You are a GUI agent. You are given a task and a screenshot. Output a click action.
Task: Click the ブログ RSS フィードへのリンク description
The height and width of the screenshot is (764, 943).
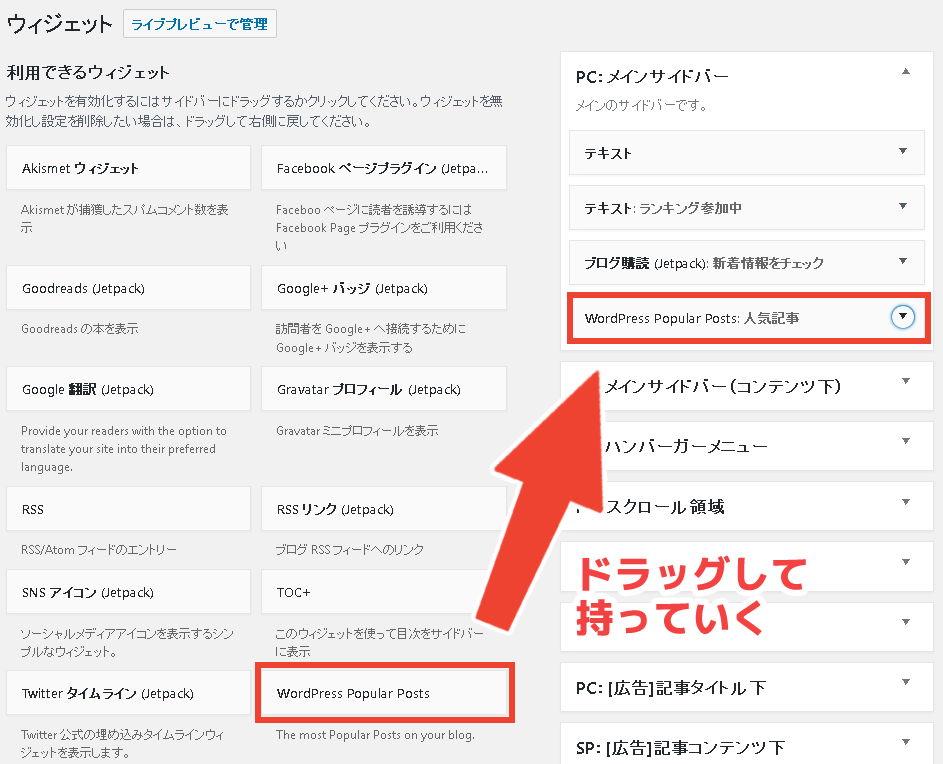pyautogui.click(x=350, y=550)
